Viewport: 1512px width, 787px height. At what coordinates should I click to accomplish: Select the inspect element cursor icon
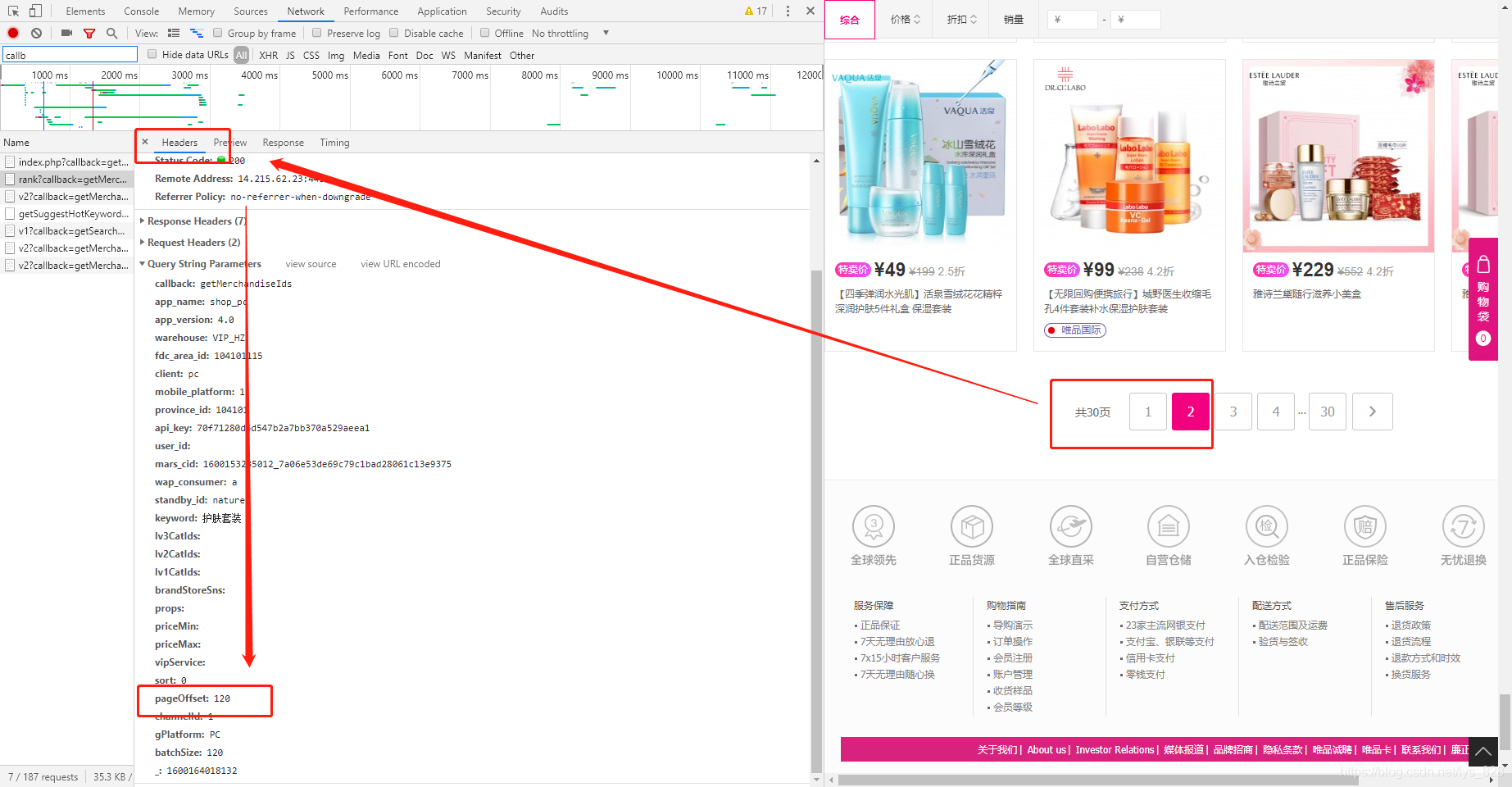pos(13,11)
